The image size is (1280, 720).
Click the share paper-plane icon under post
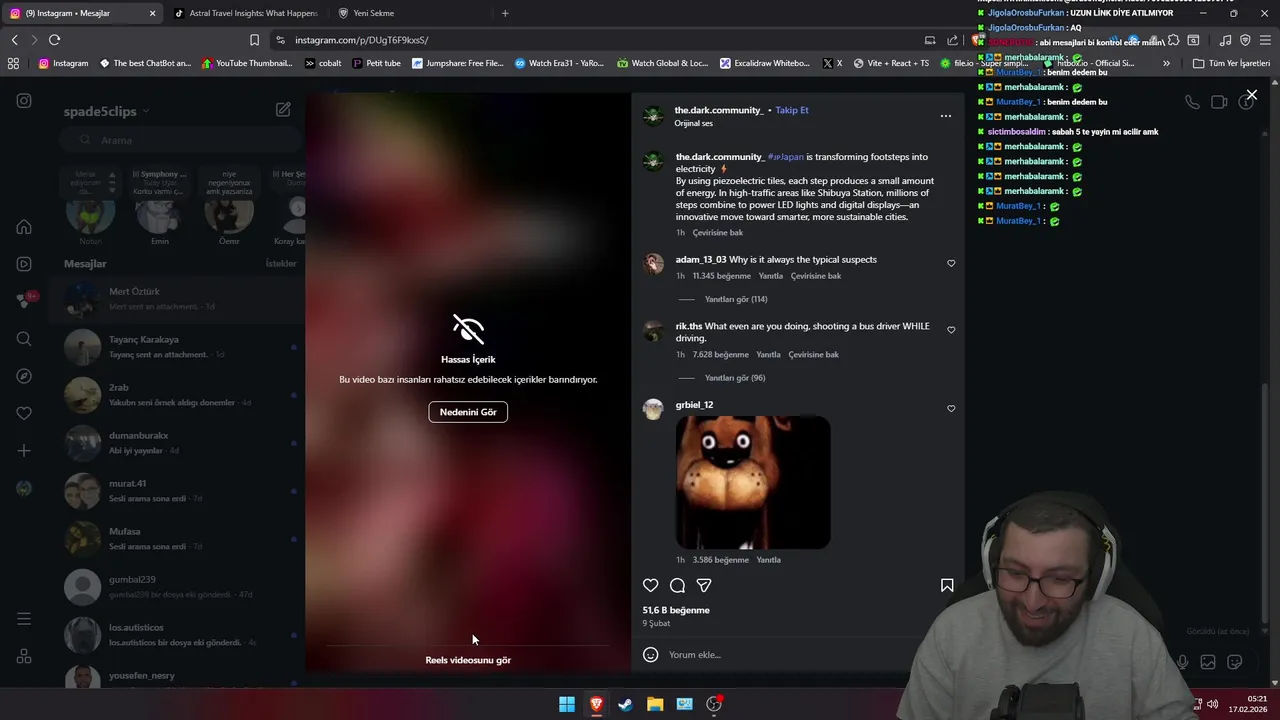click(x=704, y=586)
